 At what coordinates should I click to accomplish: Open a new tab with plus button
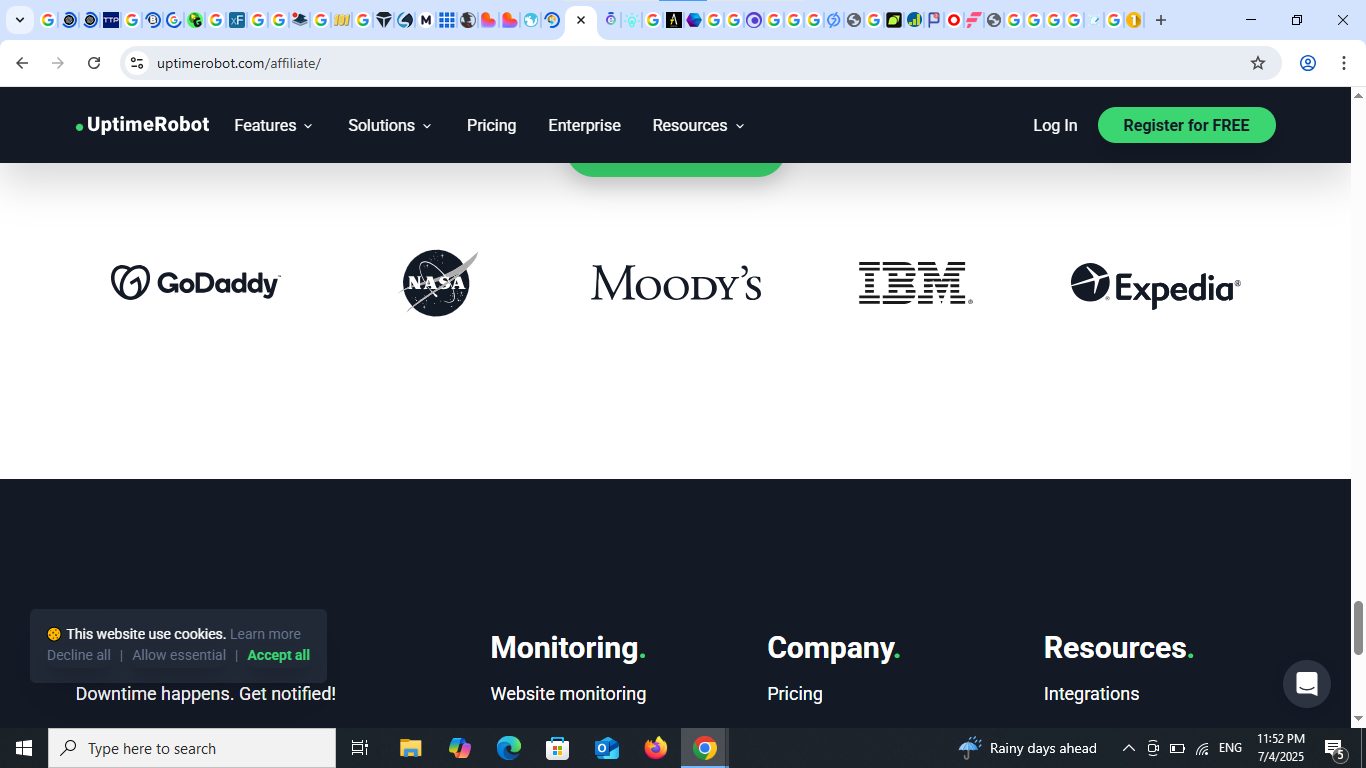pos(1161,20)
